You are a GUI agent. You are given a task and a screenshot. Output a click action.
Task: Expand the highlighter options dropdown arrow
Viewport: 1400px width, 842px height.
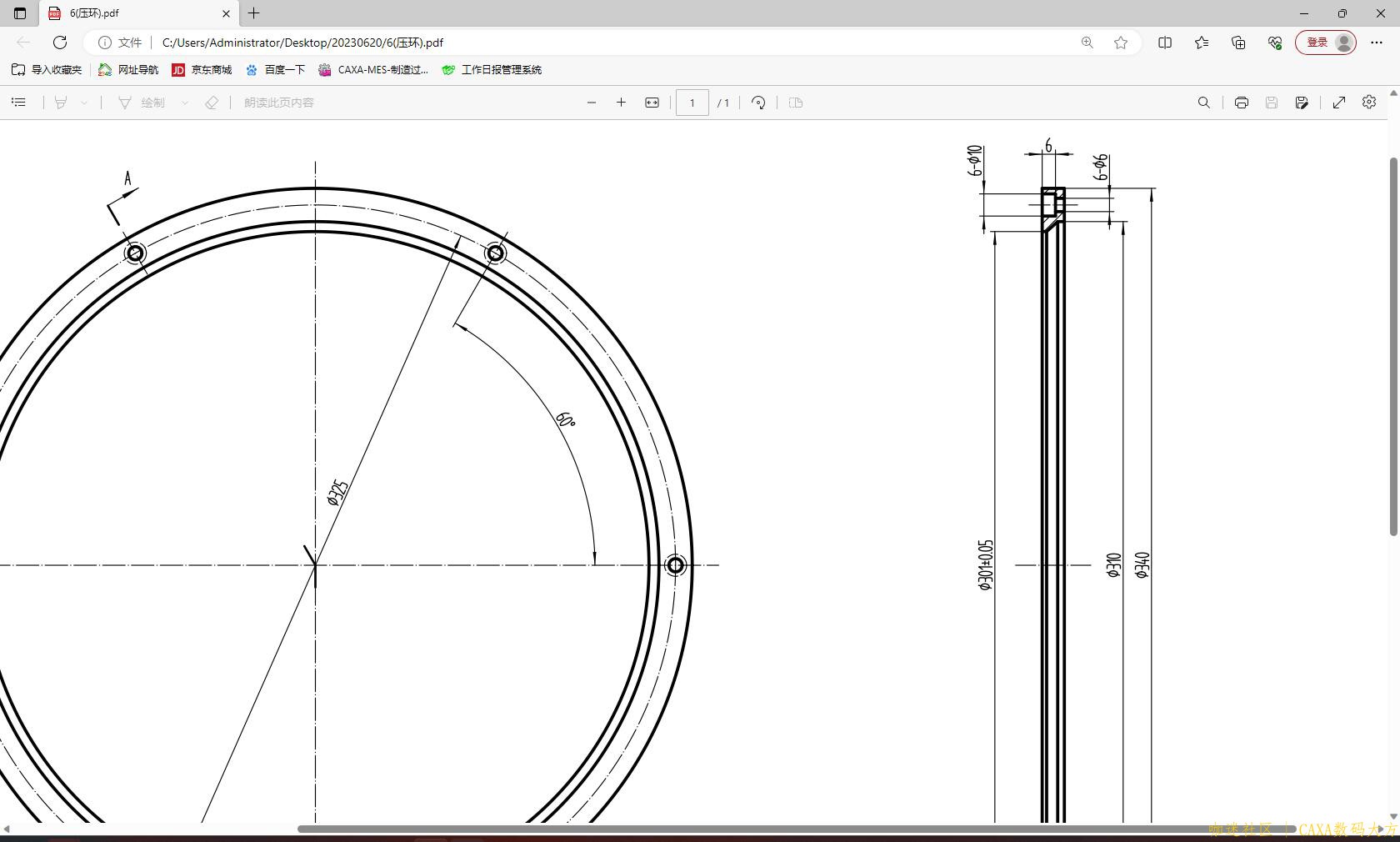(84, 103)
